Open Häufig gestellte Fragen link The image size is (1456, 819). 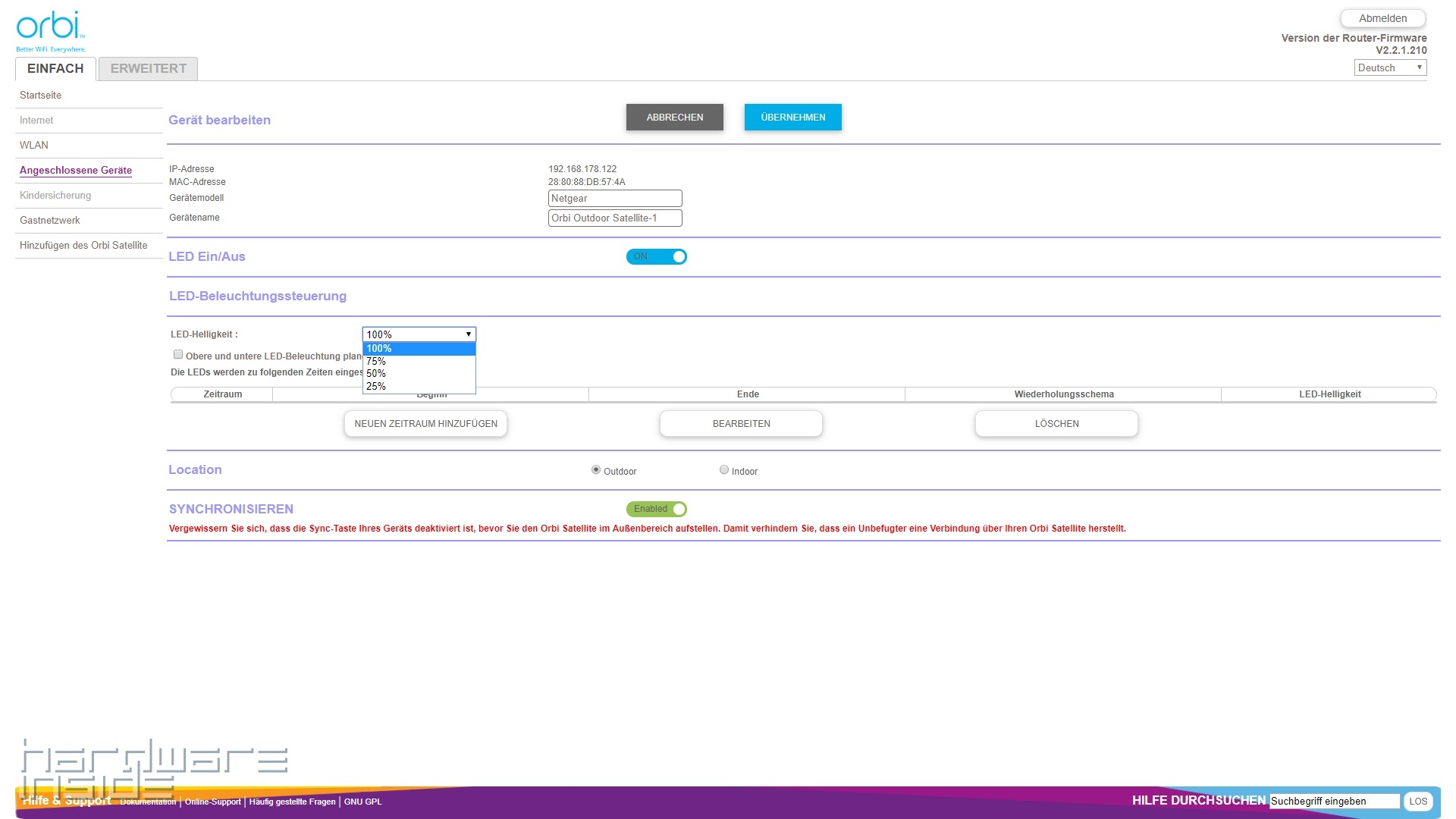292,802
